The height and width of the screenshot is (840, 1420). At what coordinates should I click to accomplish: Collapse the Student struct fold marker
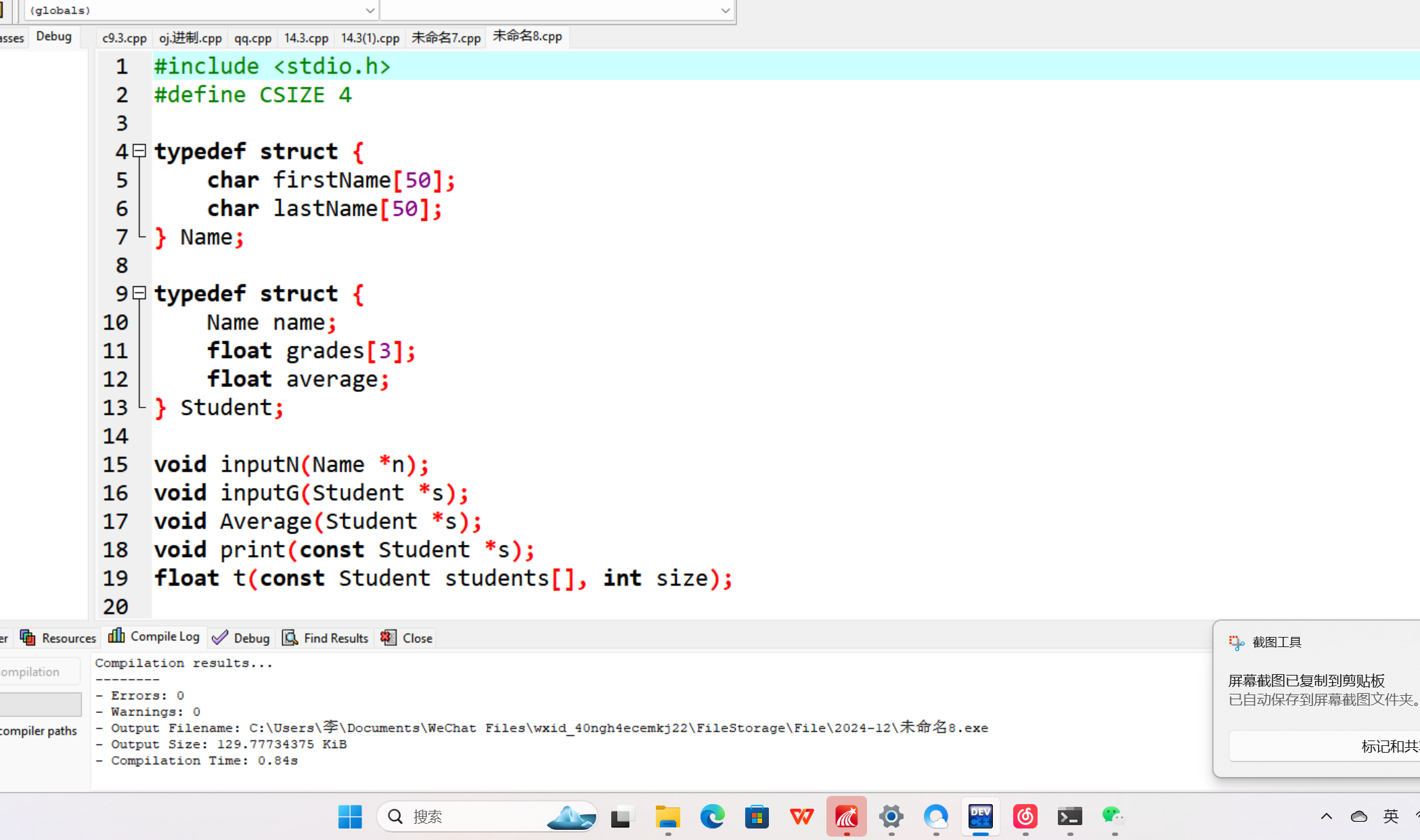[139, 293]
